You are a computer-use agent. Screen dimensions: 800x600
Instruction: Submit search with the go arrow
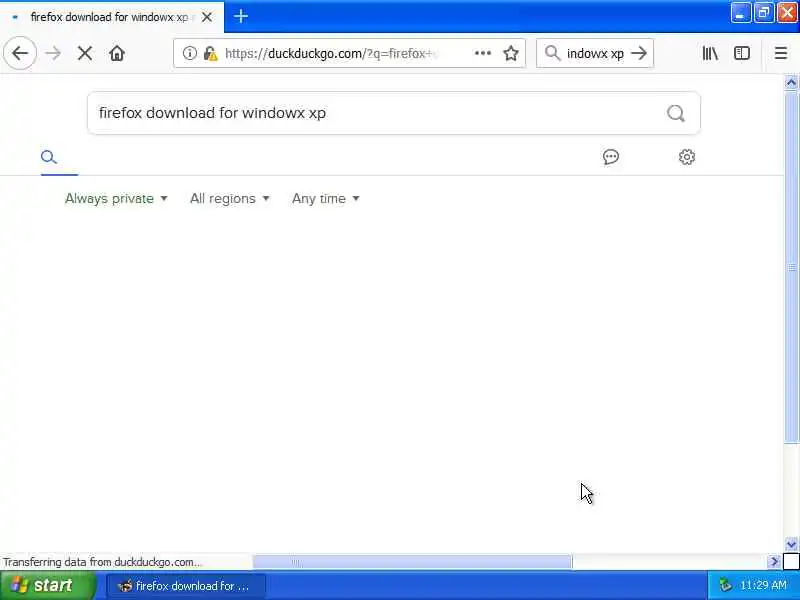pos(639,53)
